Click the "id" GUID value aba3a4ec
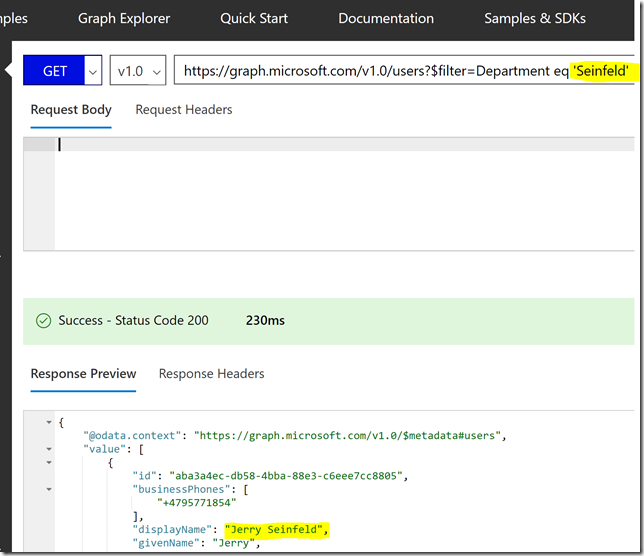Image resolution: width=644 pixels, height=556 pixels. [x=286, y=476]
